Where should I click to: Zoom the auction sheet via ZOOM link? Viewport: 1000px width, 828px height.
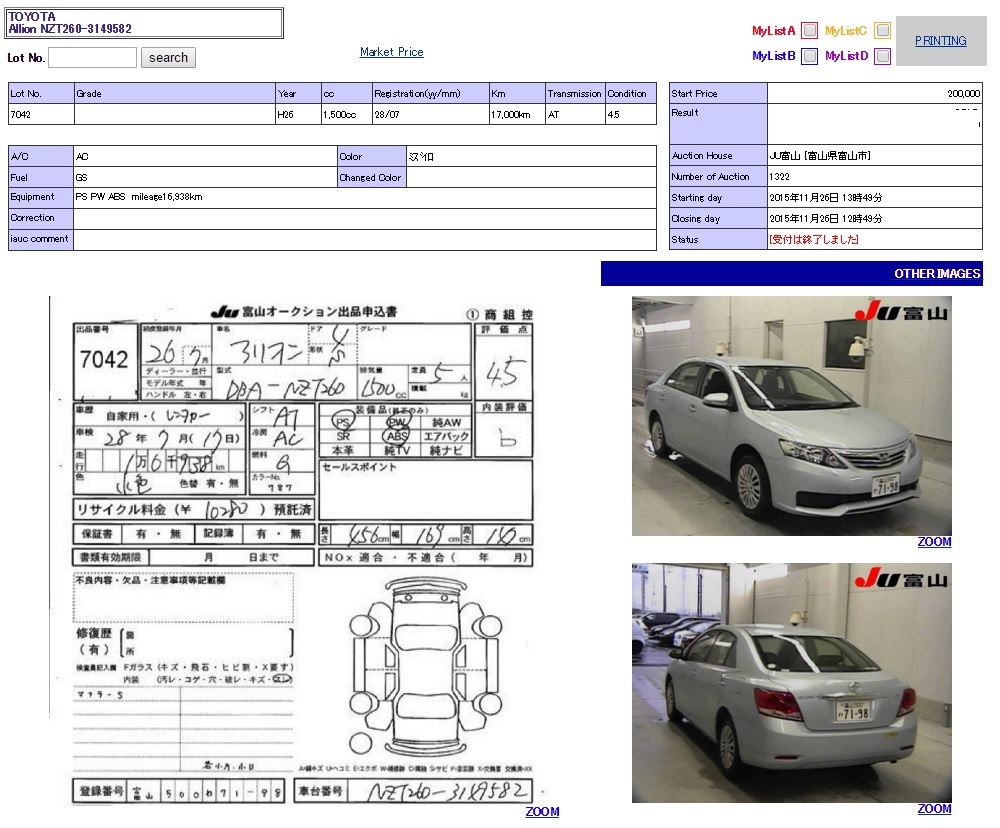click(542, 811)
